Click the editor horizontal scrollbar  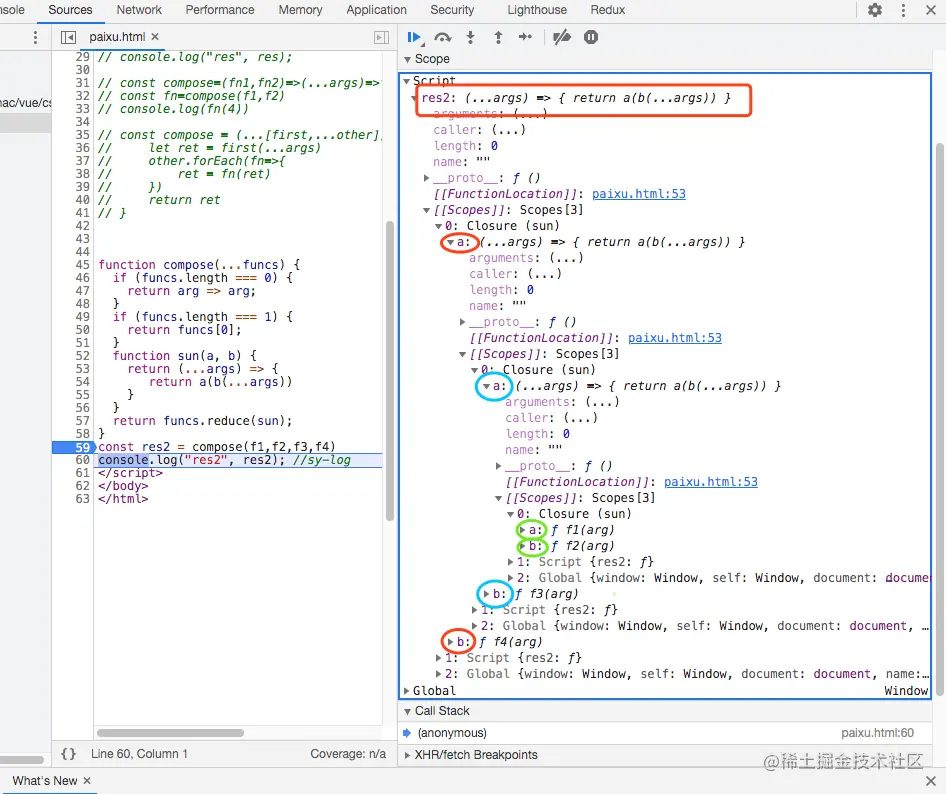click(170, 733)
